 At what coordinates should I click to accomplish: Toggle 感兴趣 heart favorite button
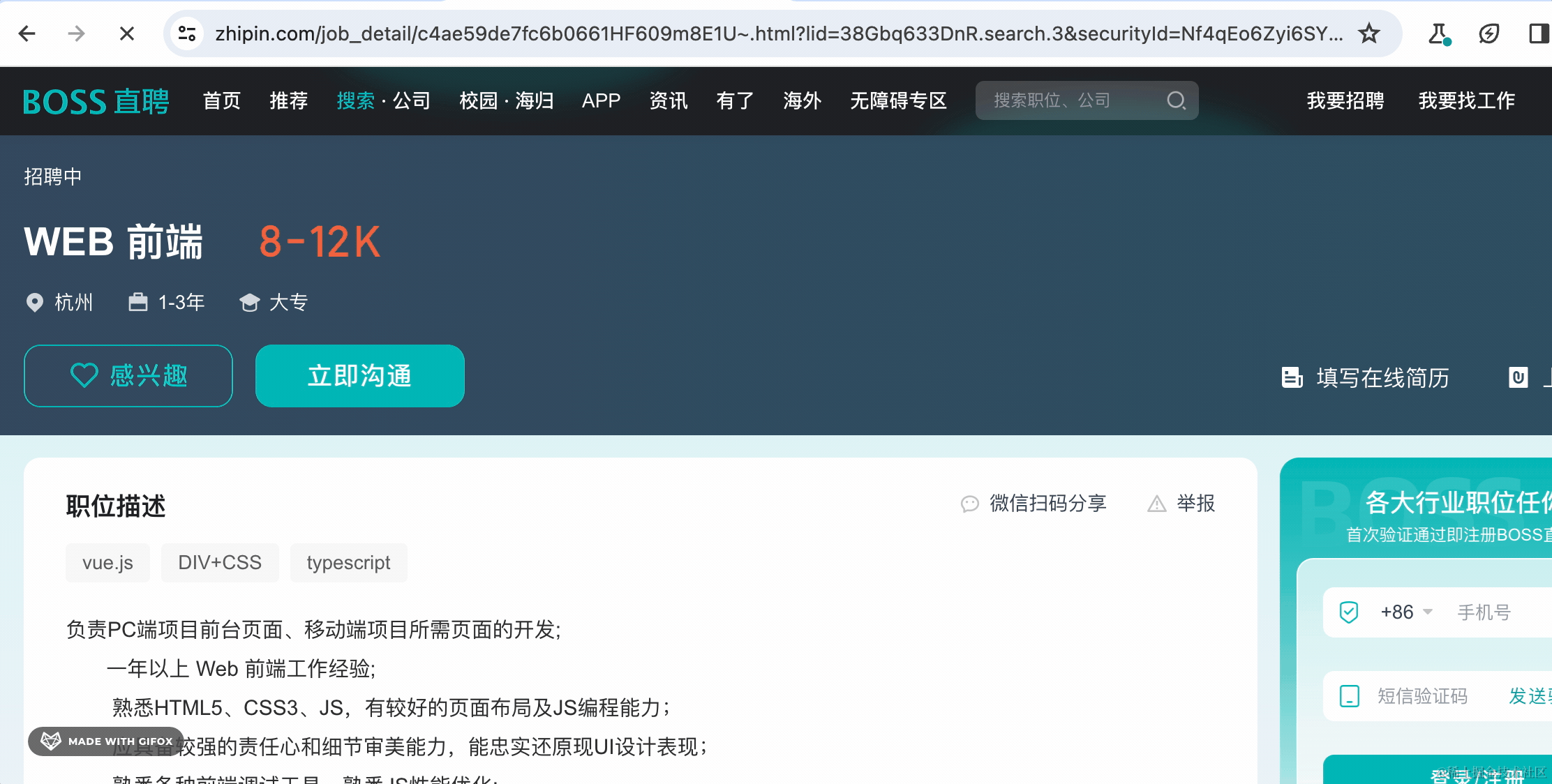[x=128, y=376]
